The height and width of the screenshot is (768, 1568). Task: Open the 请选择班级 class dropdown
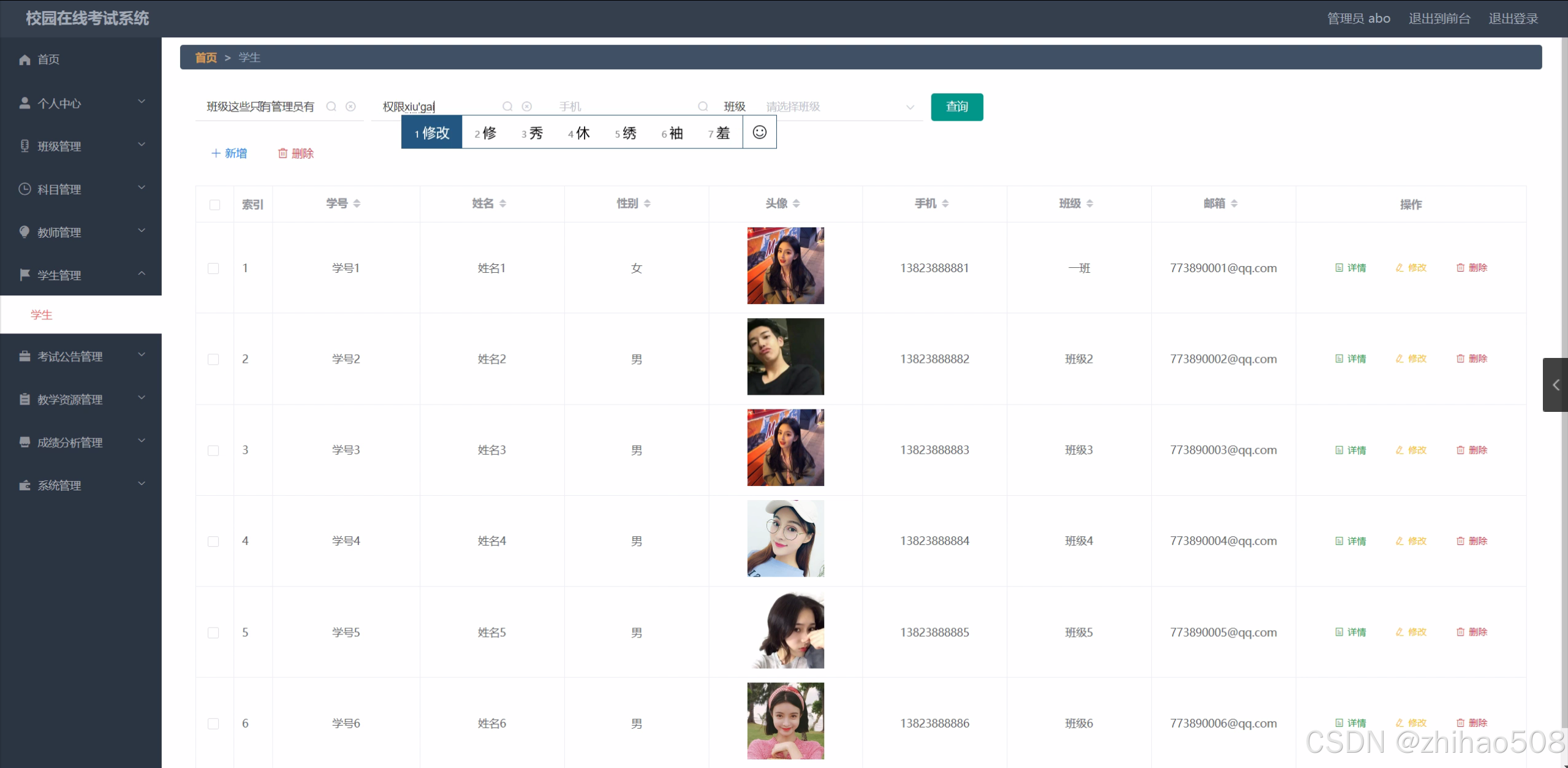[839, 107]
